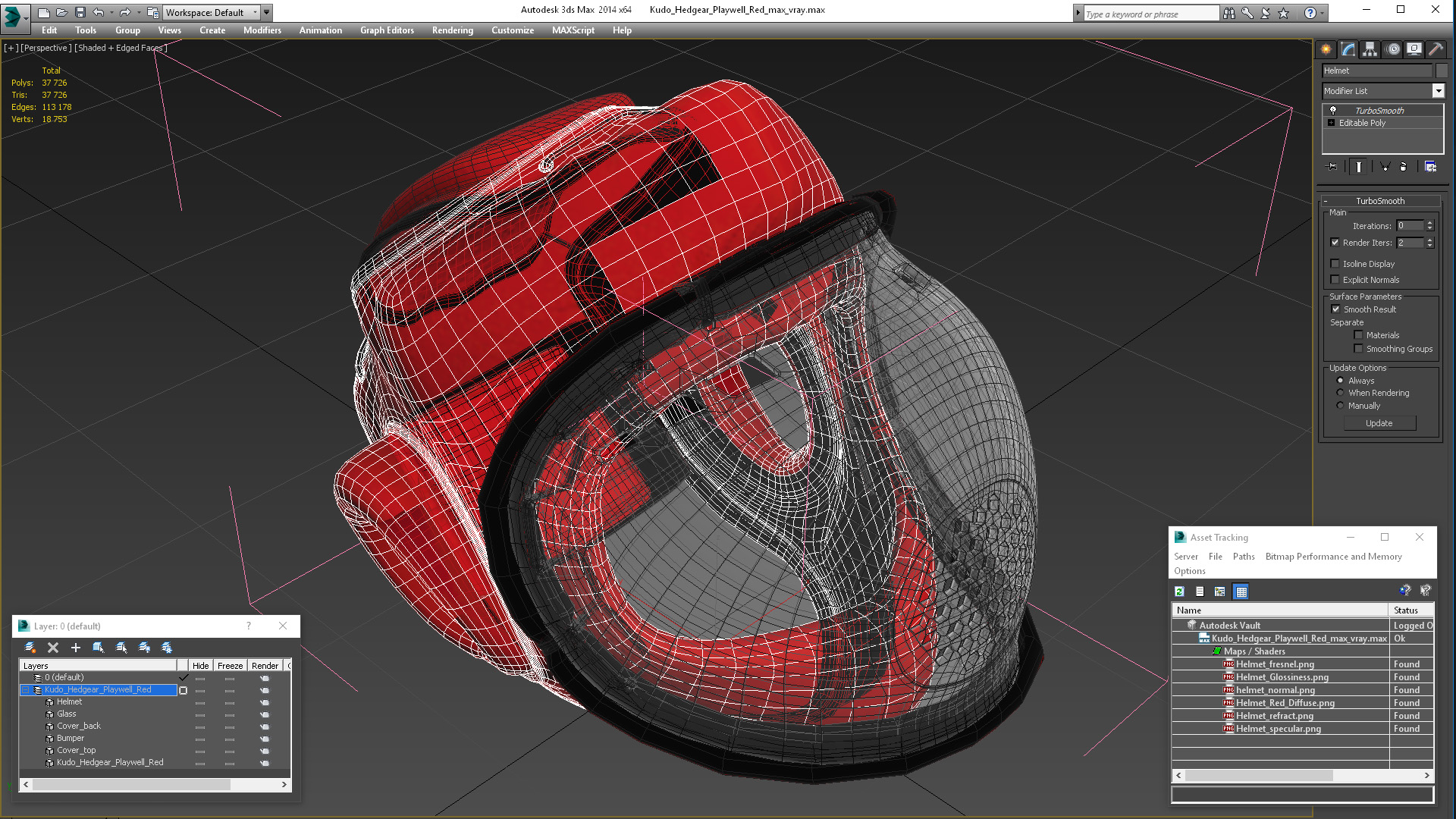Viewport: 1456px width, 819px height.
Task: Toggle Show End Result icon in modifier stack
Action: (x=1358, y=167)
